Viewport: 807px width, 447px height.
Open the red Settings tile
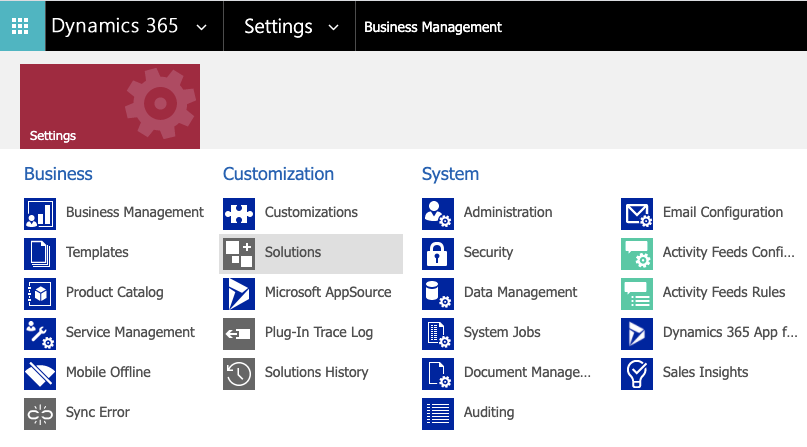[x=110, y=106]
